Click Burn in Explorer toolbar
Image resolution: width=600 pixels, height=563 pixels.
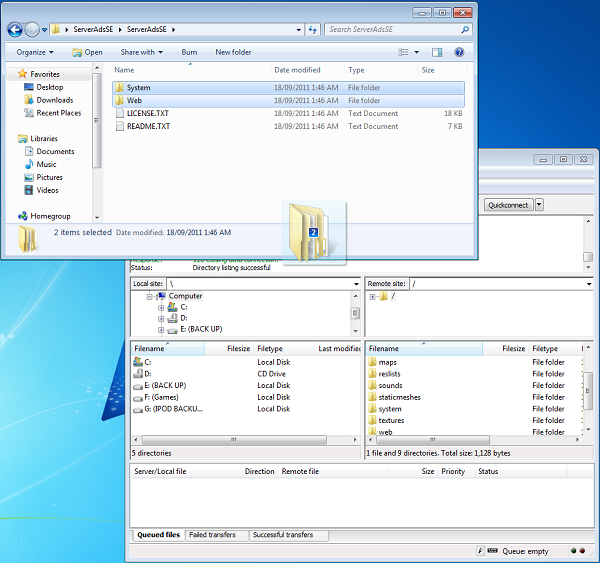tap(189, 52)
